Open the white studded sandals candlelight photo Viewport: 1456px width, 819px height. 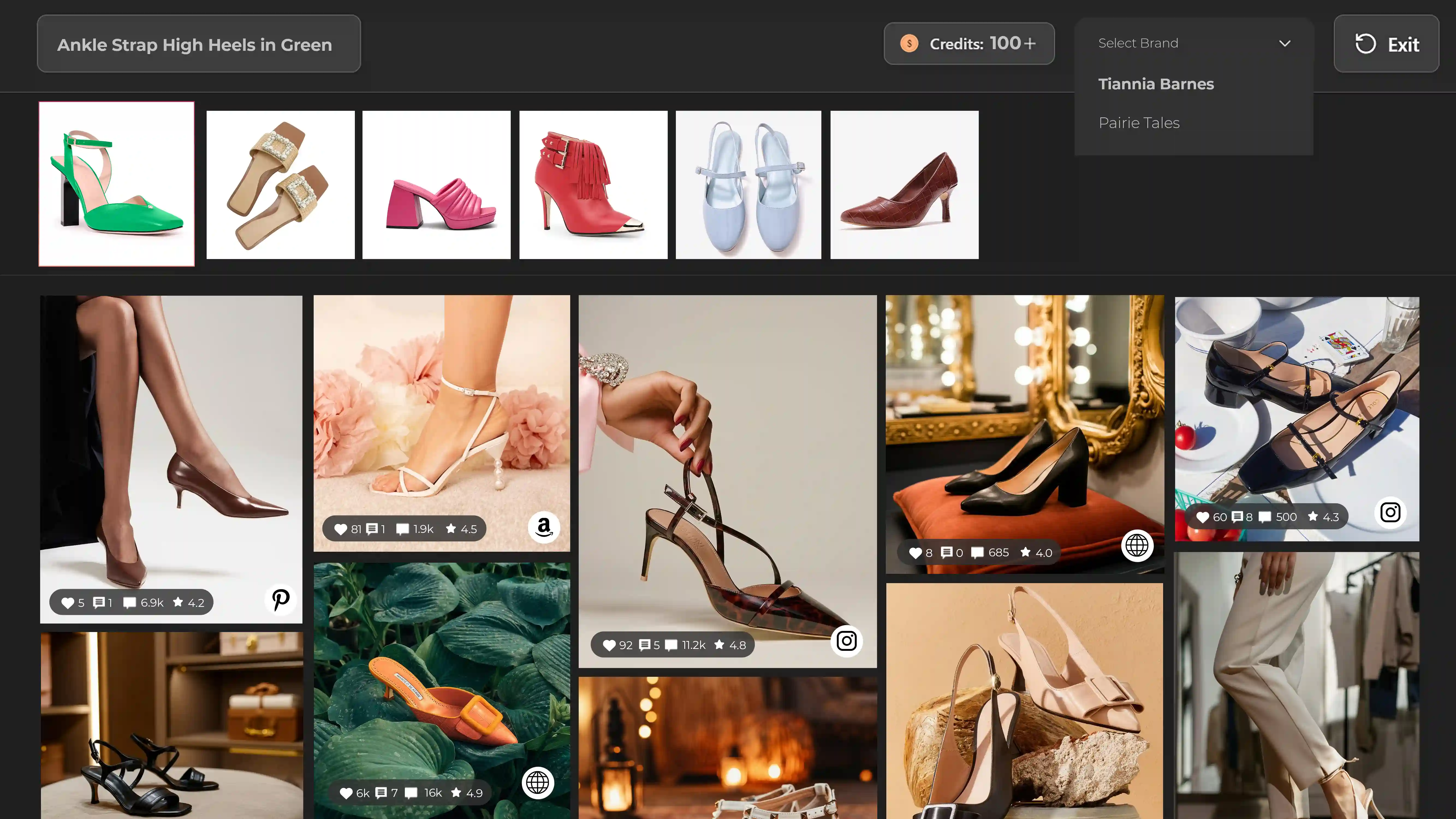pos(727,748)
